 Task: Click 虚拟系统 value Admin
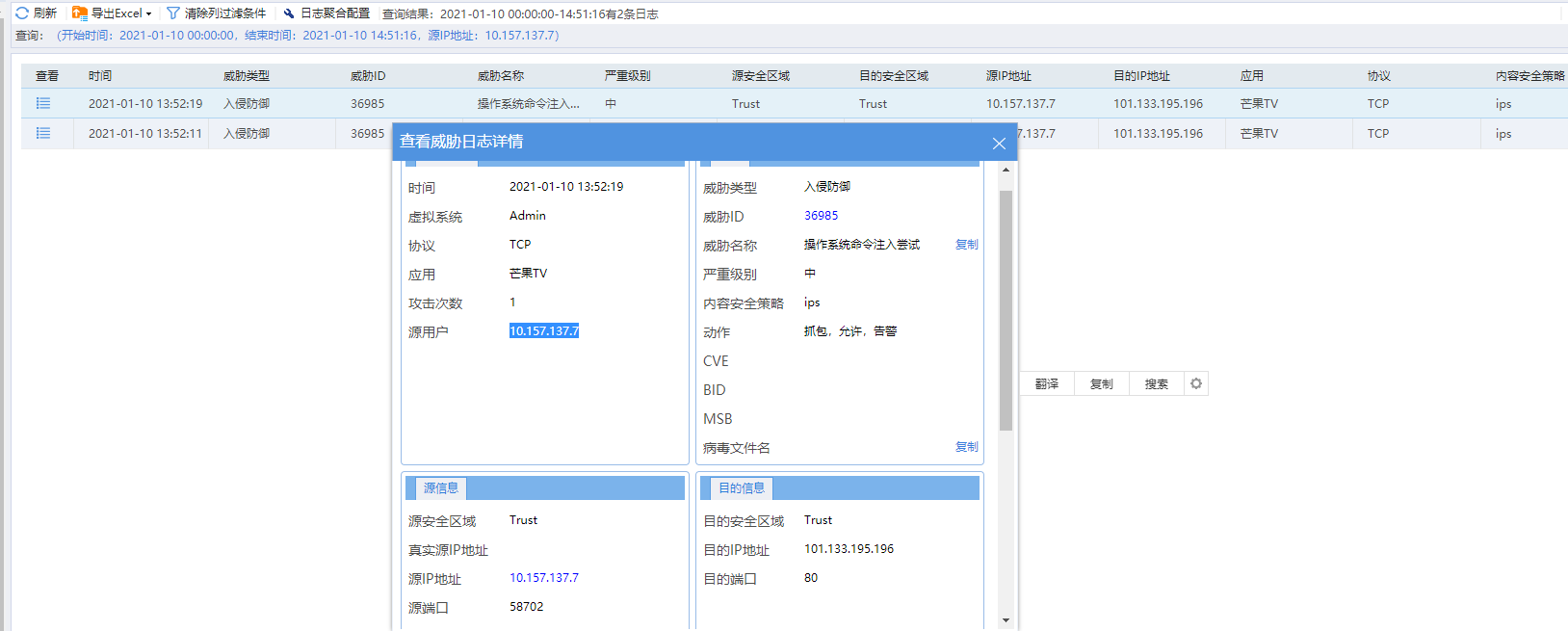coord(528,216)
